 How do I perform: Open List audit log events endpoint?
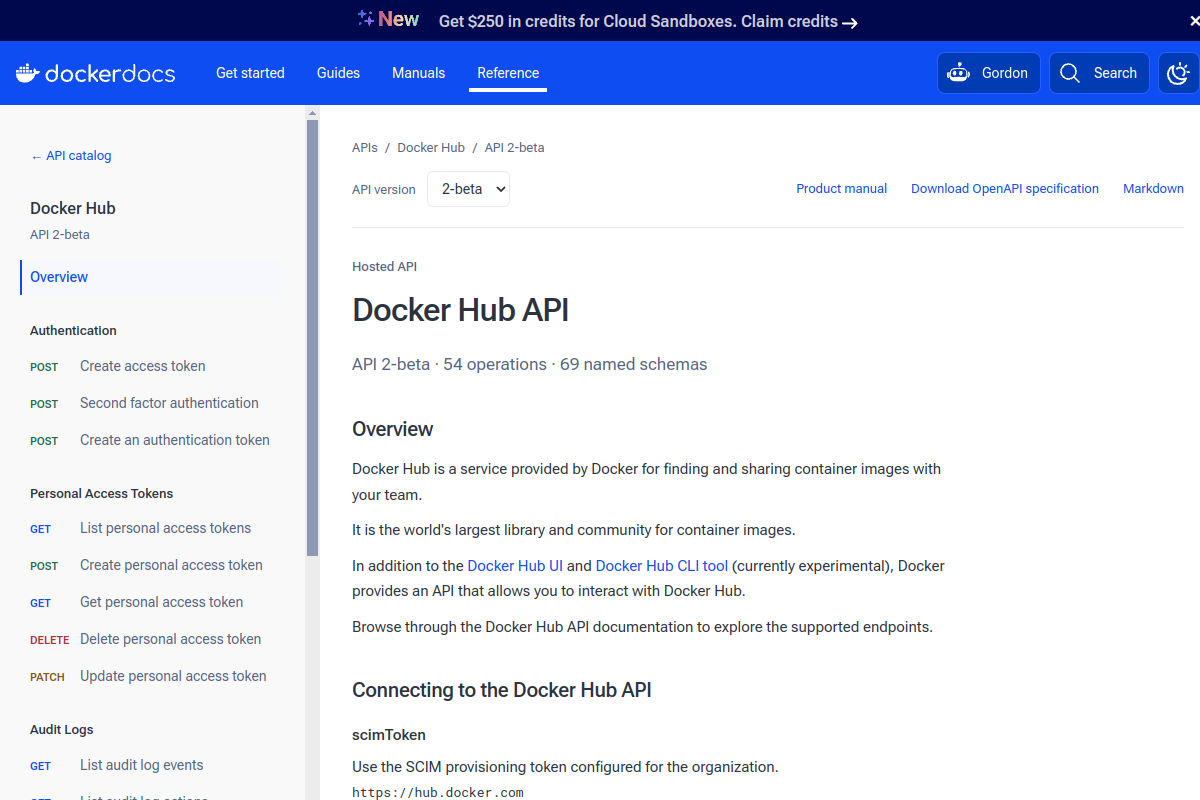pos(141,765)
